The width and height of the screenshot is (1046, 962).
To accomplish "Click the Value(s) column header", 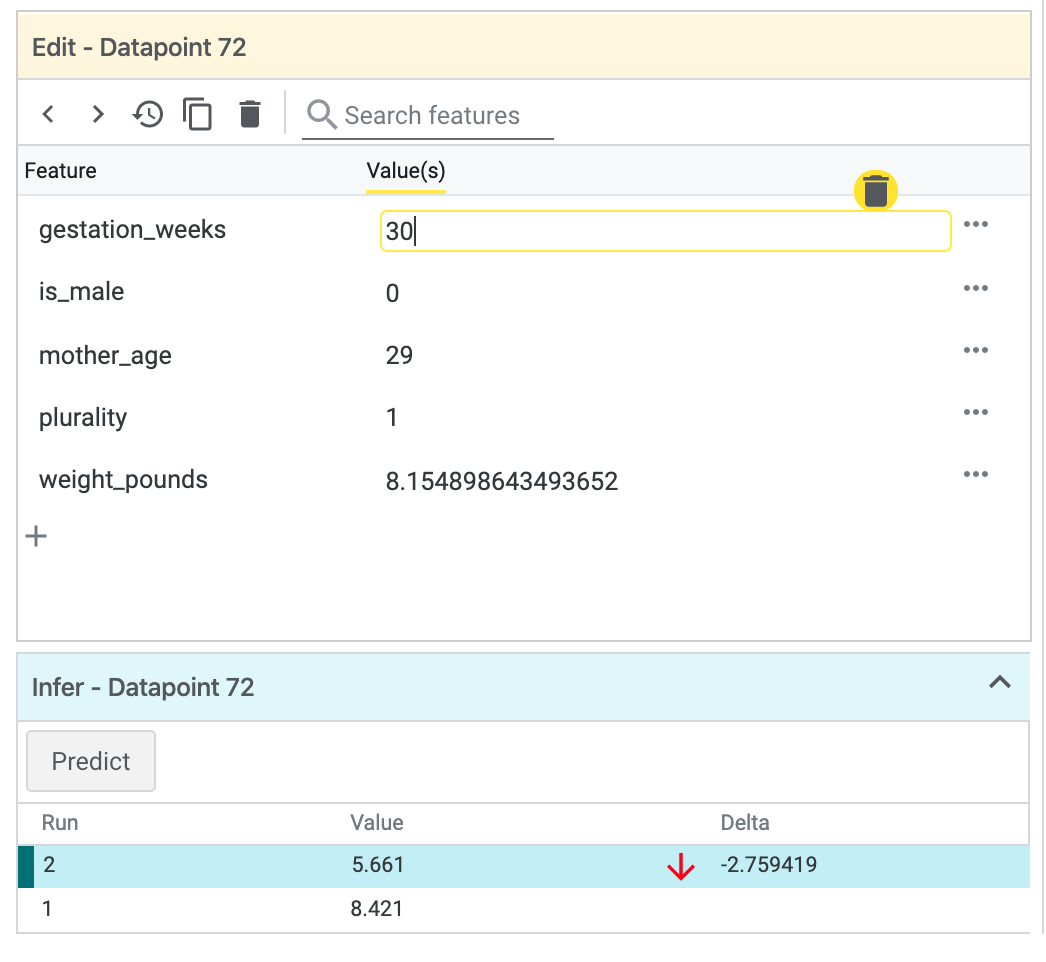I will [406, 171].
